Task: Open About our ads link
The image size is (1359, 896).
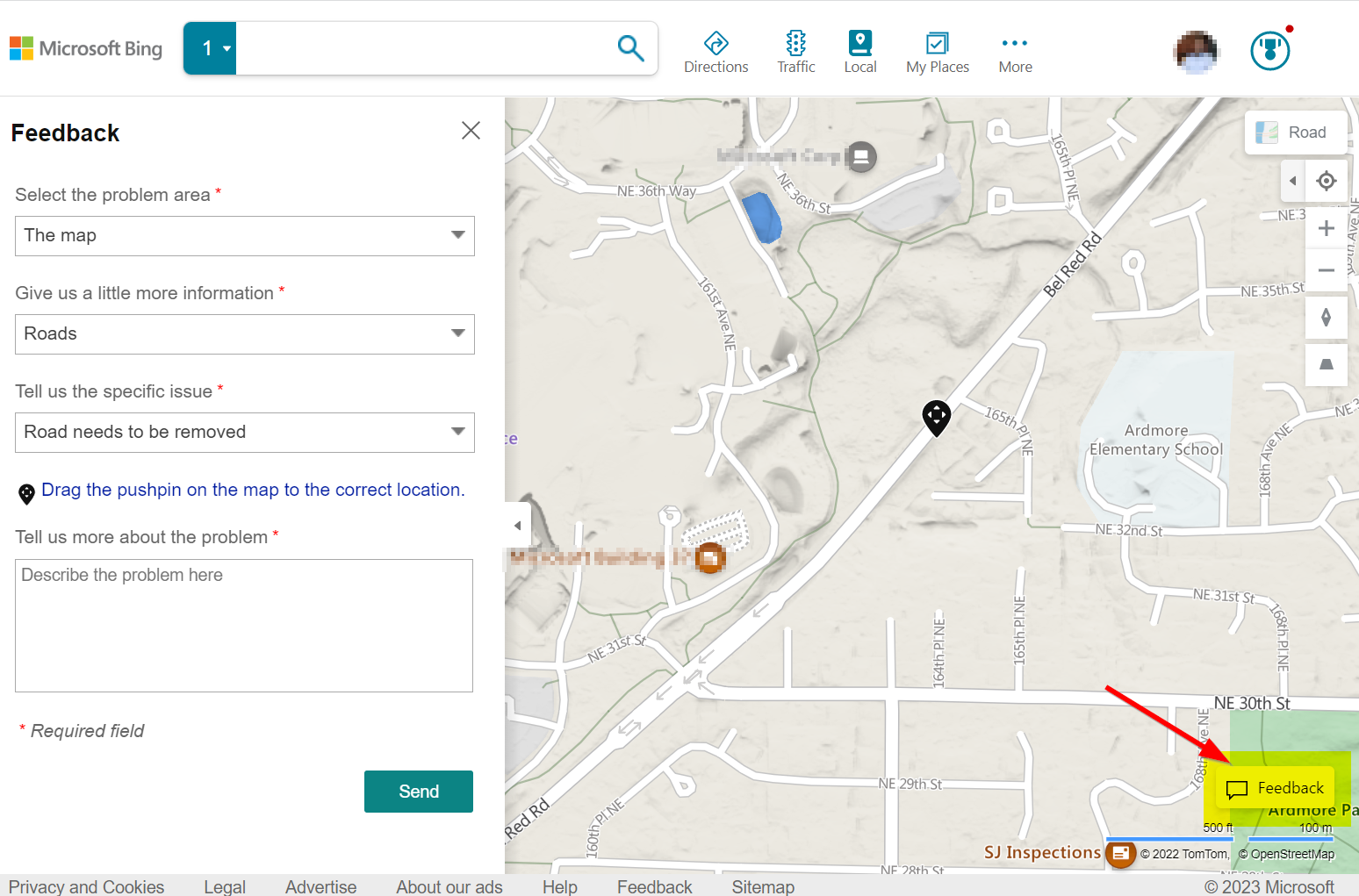Action: click(x=449, y=886)
